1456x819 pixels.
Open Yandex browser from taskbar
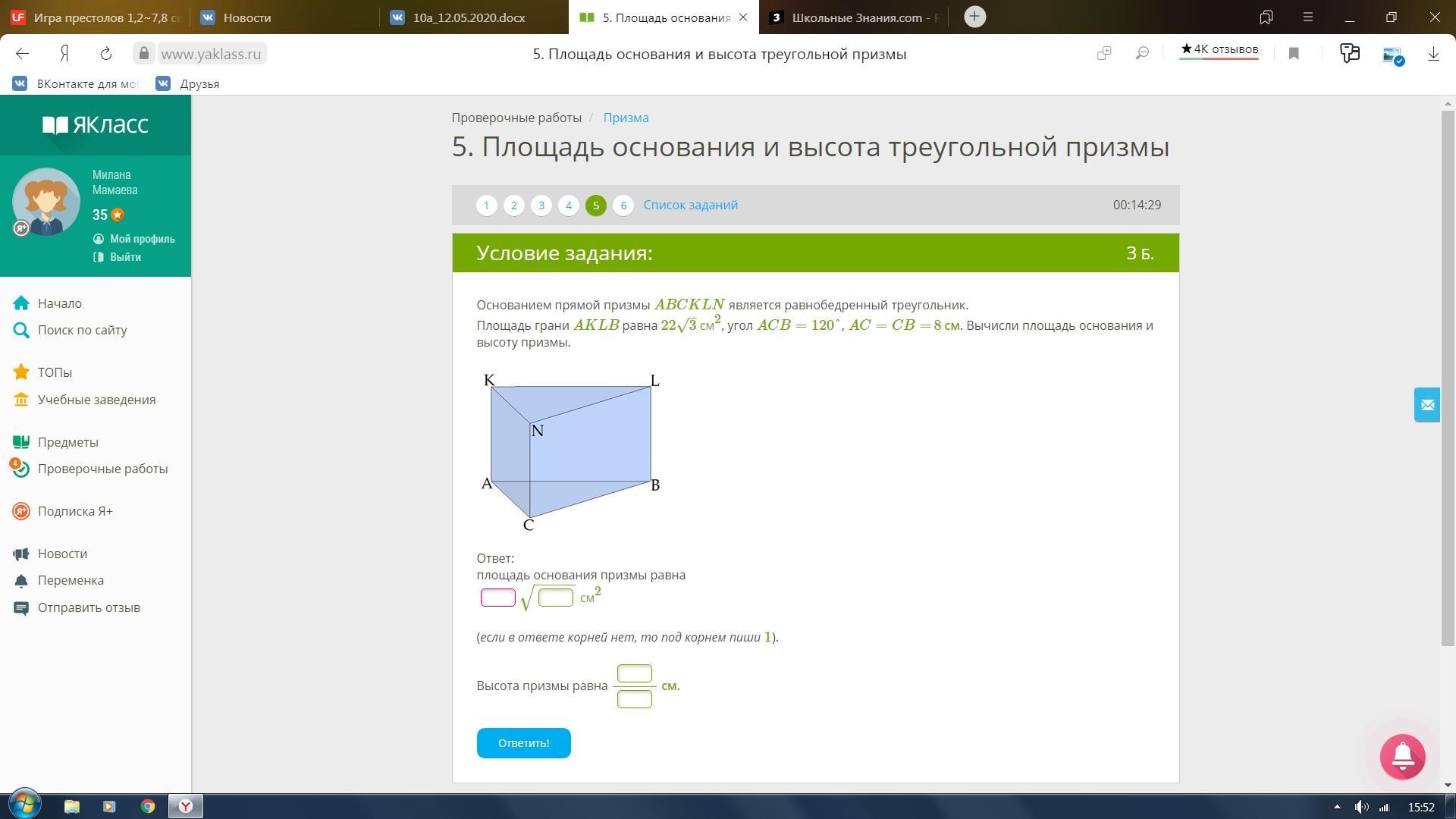[185, 806]
